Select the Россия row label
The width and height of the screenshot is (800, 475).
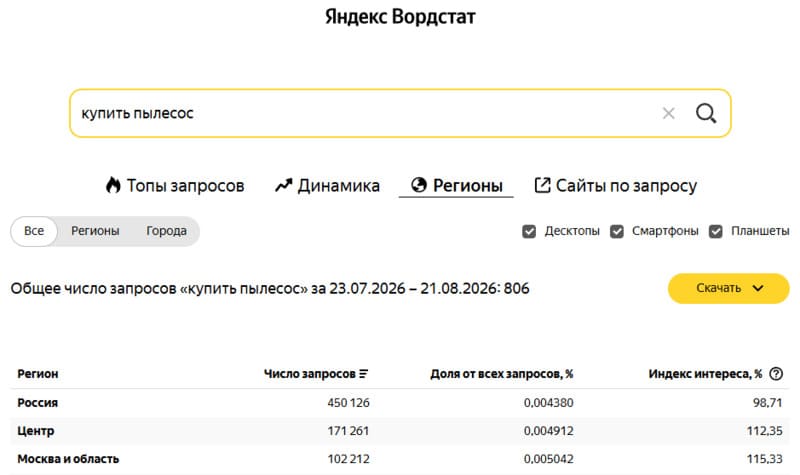(x=38, y=403)
